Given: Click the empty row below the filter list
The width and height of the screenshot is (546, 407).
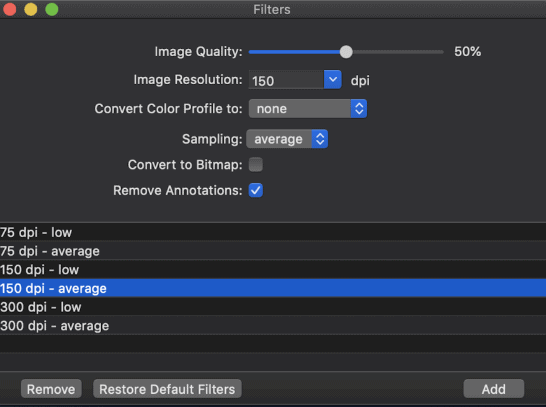Looking at the screenshot, I should coord(273,344).
